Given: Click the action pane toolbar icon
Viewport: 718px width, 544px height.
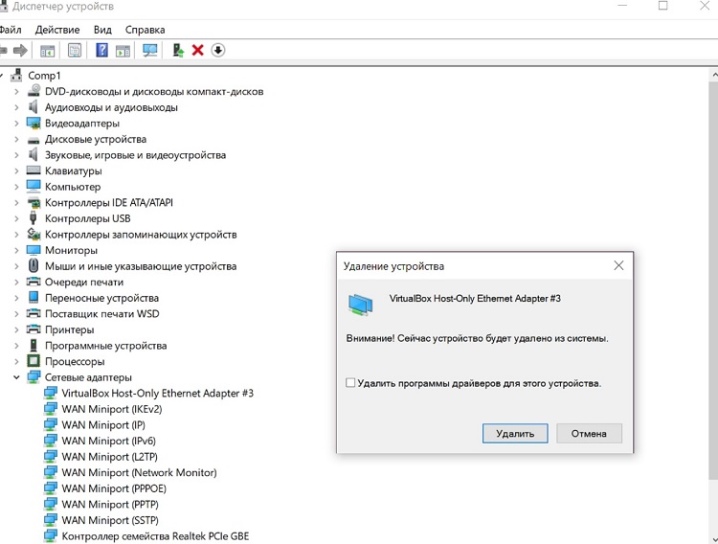Looking at the screenshot, I should [x=123, y=50].
